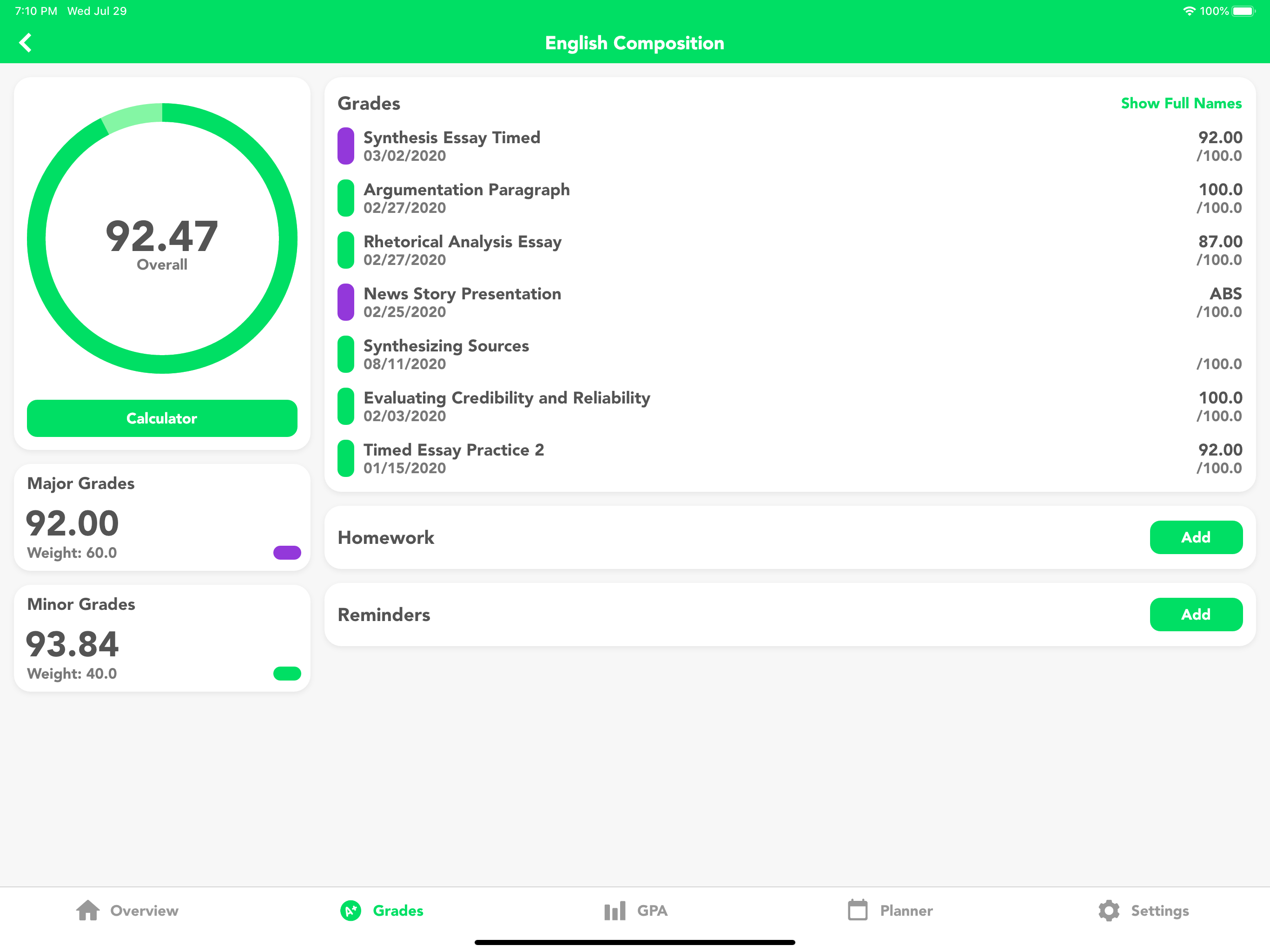Select the Minor Grades category card

[162, 637]
